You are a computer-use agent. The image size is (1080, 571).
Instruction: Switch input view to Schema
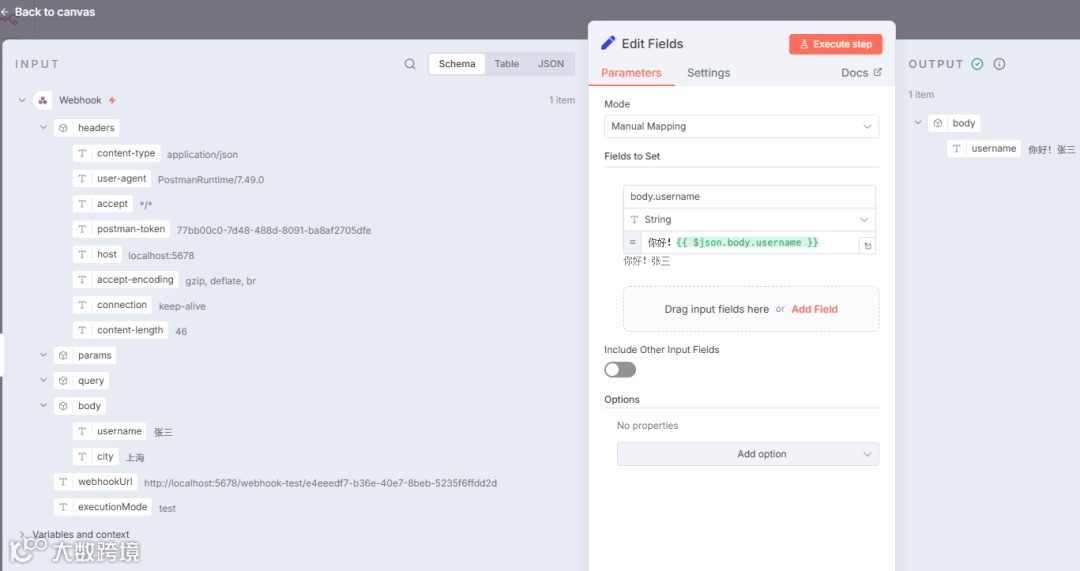click(457, 64)
